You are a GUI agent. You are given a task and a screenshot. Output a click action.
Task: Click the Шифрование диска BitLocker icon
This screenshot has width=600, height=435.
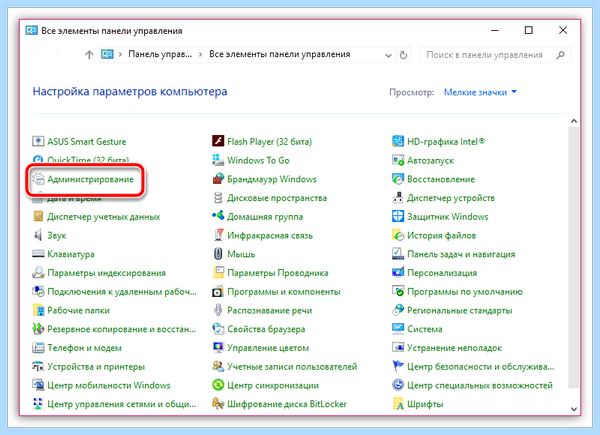[x=218, y=404]
